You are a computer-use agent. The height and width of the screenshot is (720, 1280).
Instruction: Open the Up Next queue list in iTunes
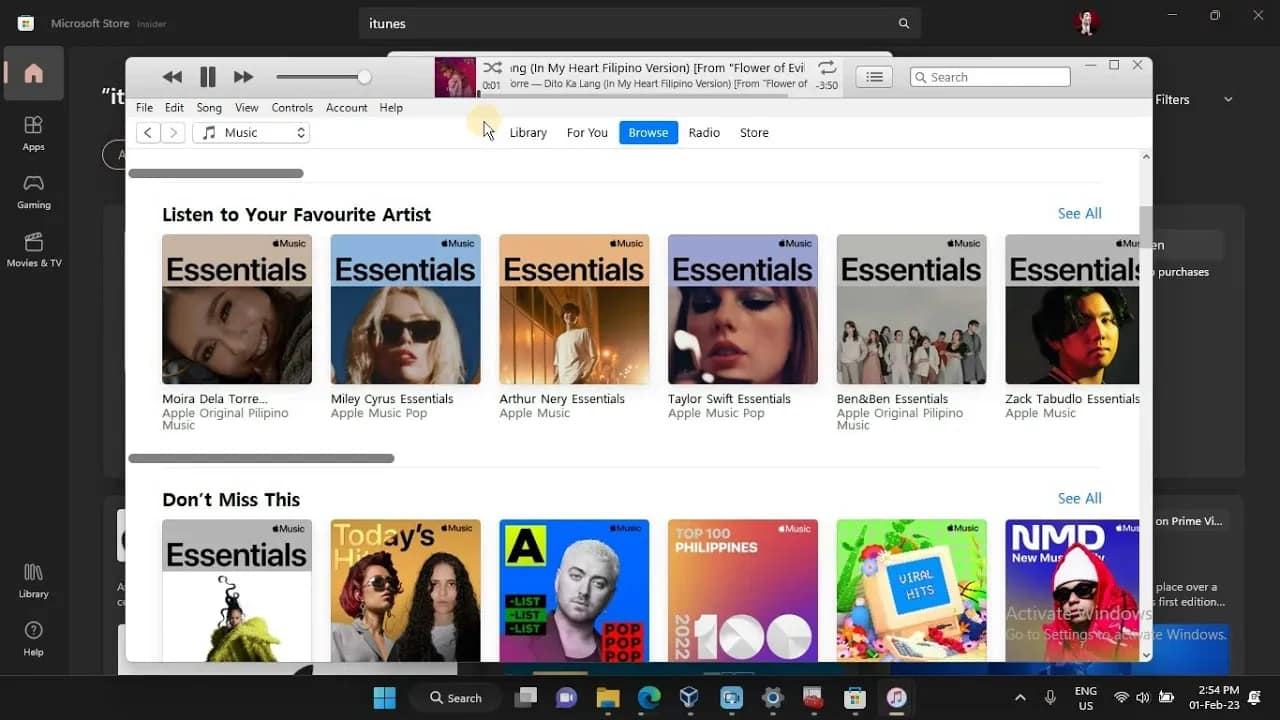[x=872, y=76]
